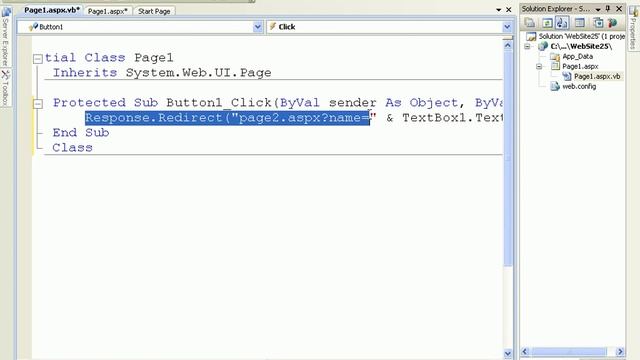Click the Solution Explorer right scroll arrow

(620, 351)
